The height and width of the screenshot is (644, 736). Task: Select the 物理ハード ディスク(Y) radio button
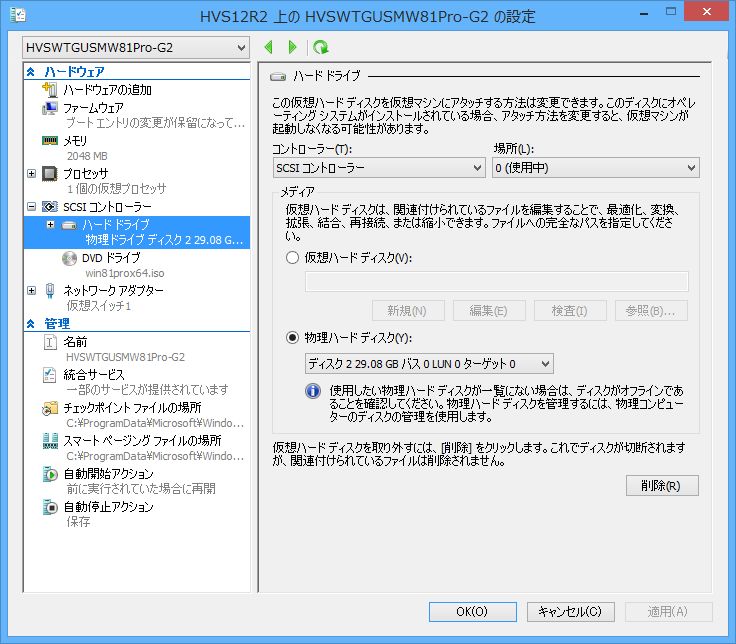point(292,337)
